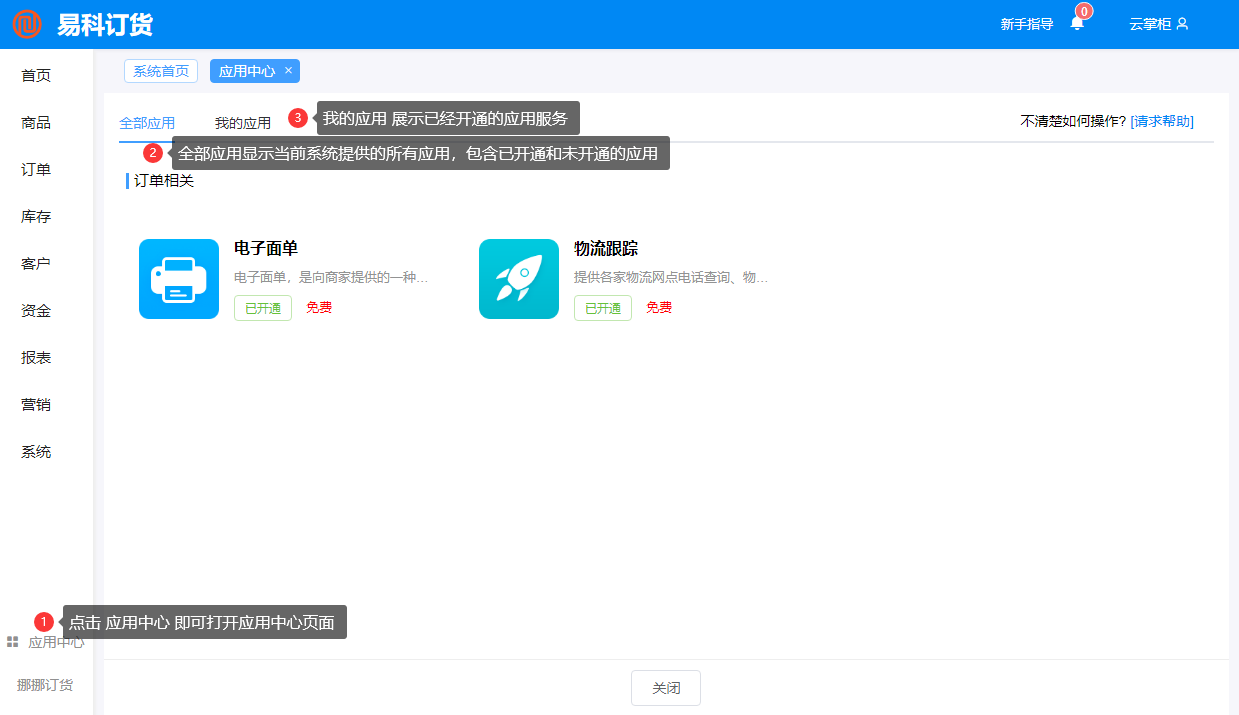Click the 易科订货 logo icon
The height and width of the screenshot is (715, 1239).
click(27, 24)
